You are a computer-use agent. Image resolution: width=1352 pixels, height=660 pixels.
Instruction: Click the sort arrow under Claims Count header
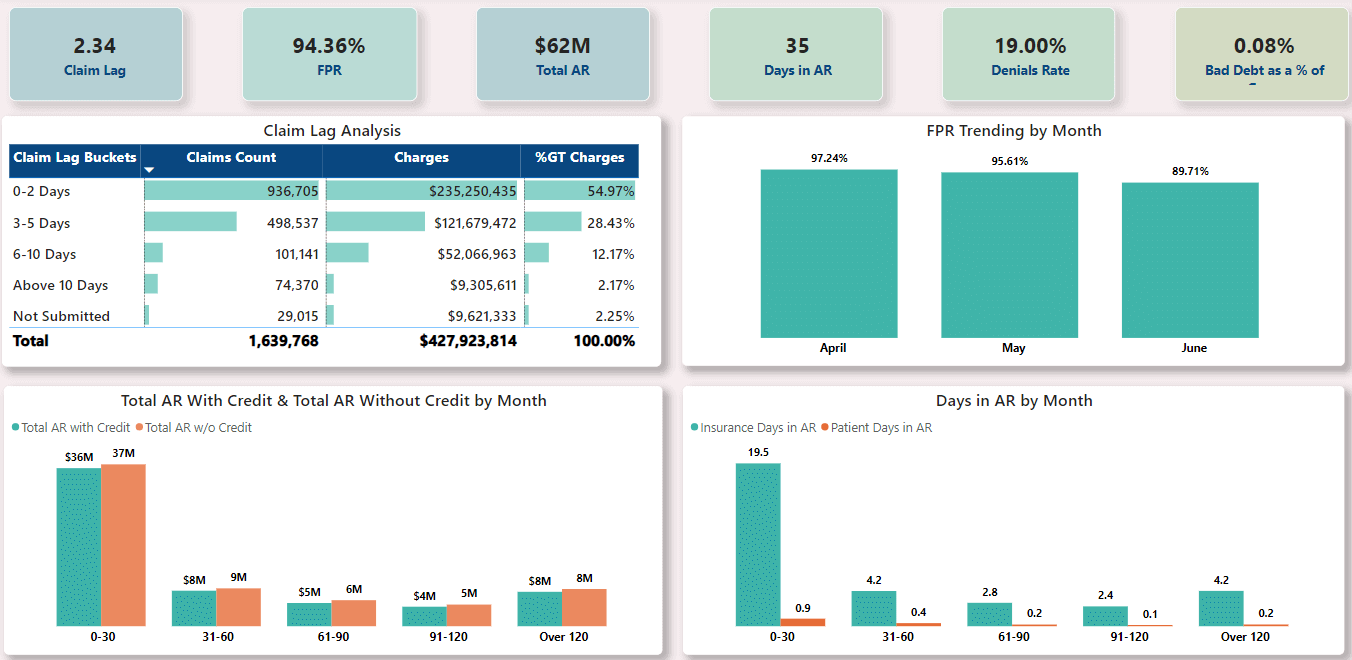(x=150, y=170)
